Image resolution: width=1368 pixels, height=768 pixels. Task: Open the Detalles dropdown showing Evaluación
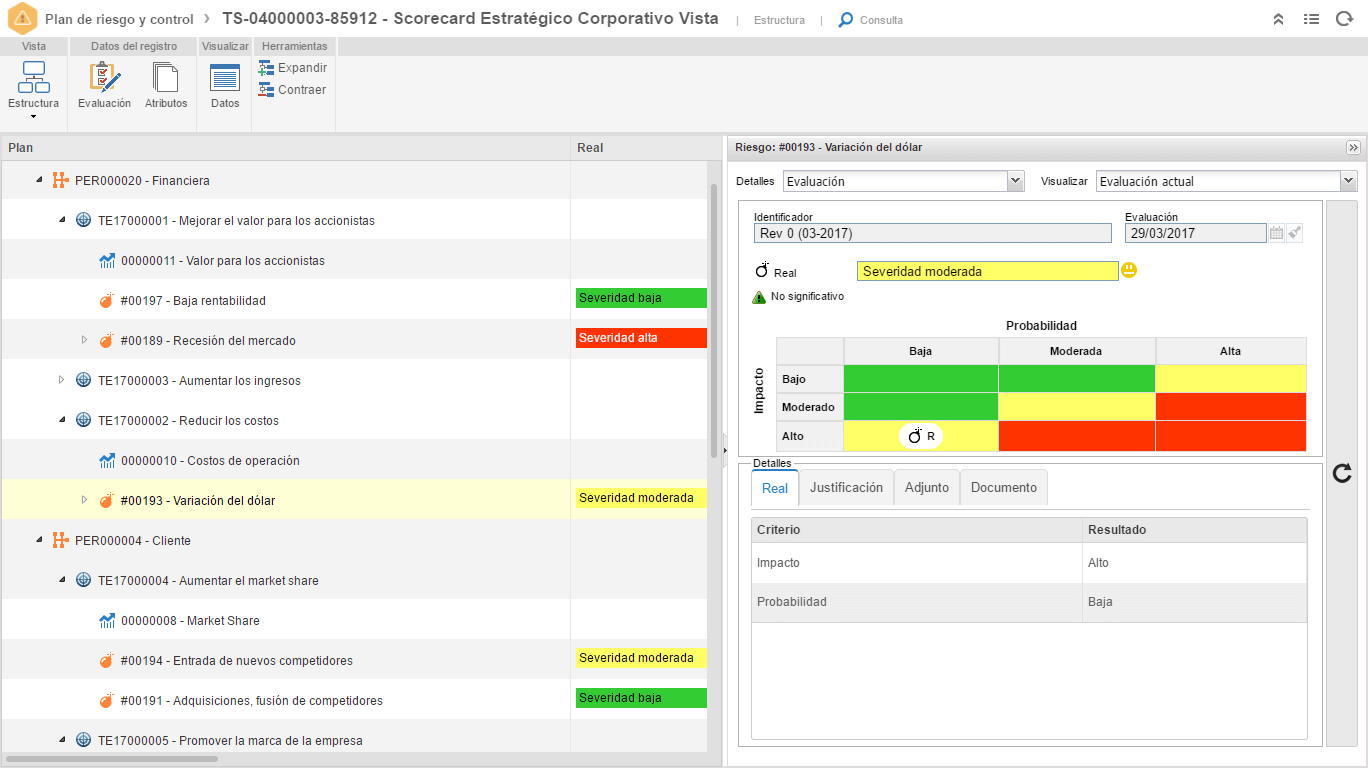(x=904, y=181)
